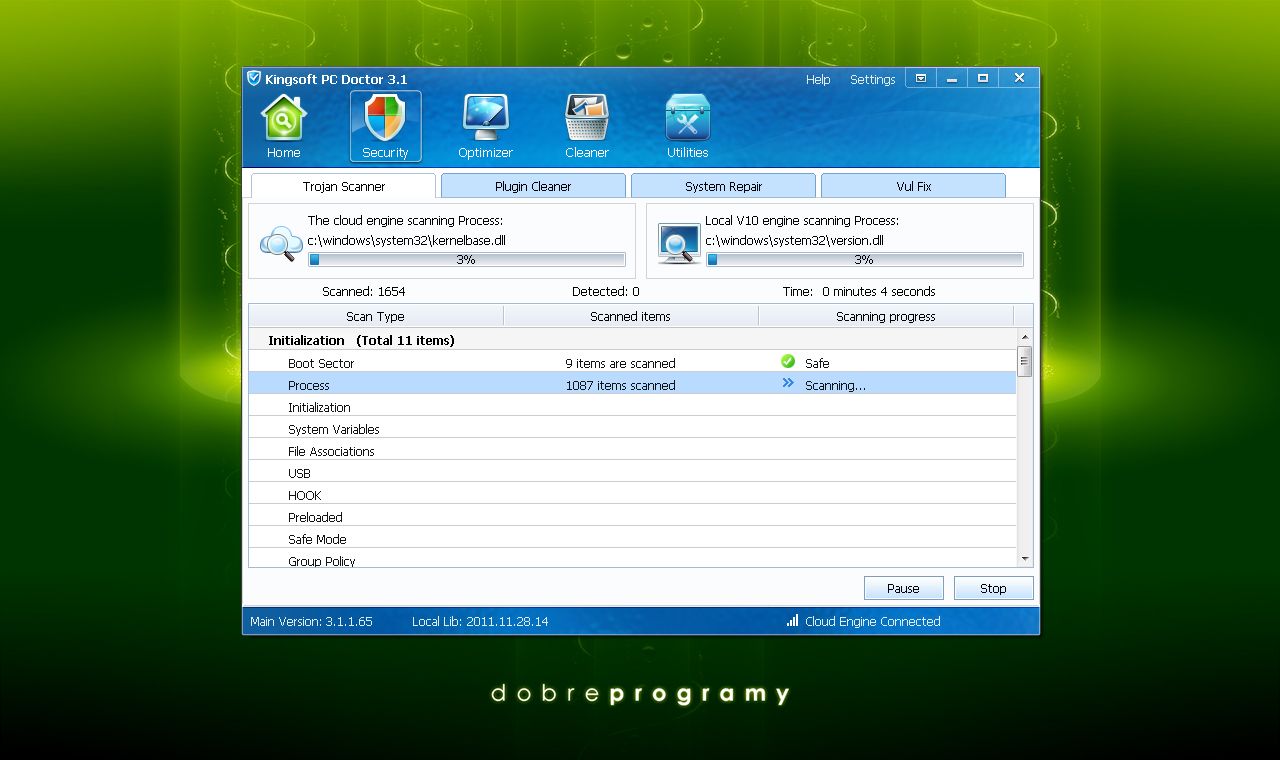This screenshot has height=760, width=1280.
Task: Open the Settings menu
Action: pos(873,80)
